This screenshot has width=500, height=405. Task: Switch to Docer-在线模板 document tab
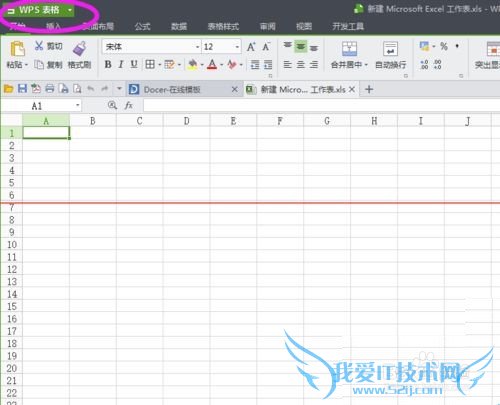[x=172, y=89]
